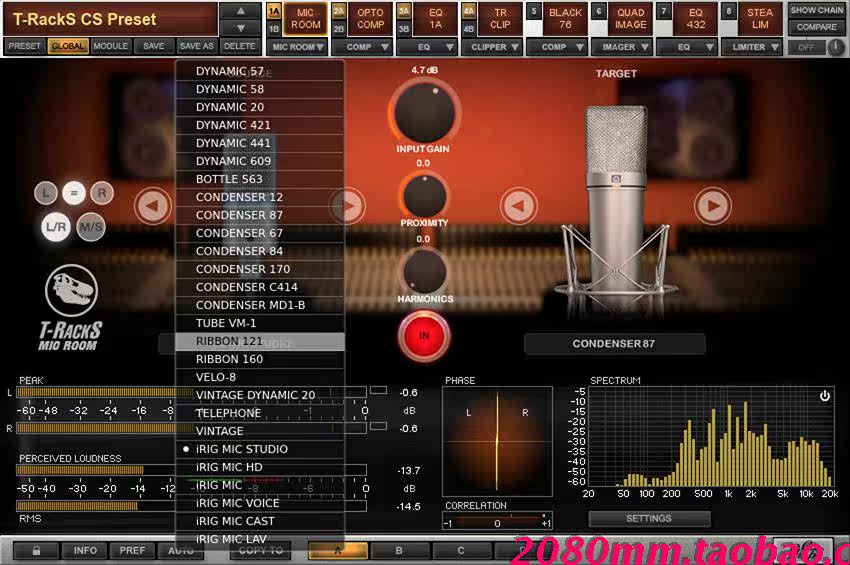This screenshot has height=565, width=850.
Task: Show previous target microphone arrow
Action: click(519, 206)
